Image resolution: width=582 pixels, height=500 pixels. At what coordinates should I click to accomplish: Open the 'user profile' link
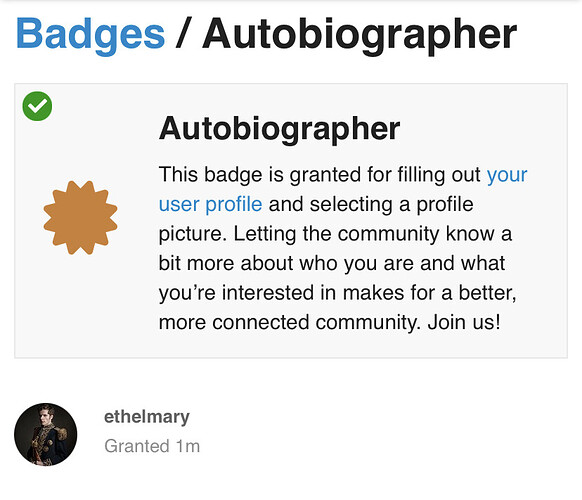[x=210, y=204]
